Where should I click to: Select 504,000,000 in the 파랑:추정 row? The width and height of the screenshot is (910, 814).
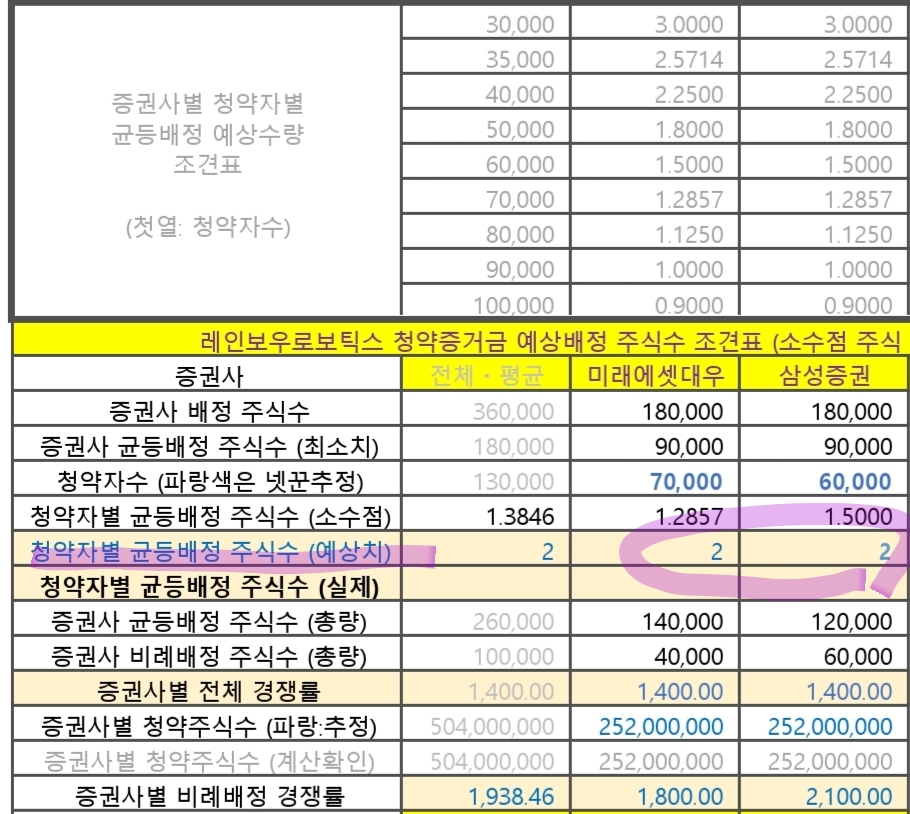[x=485, y=724]
